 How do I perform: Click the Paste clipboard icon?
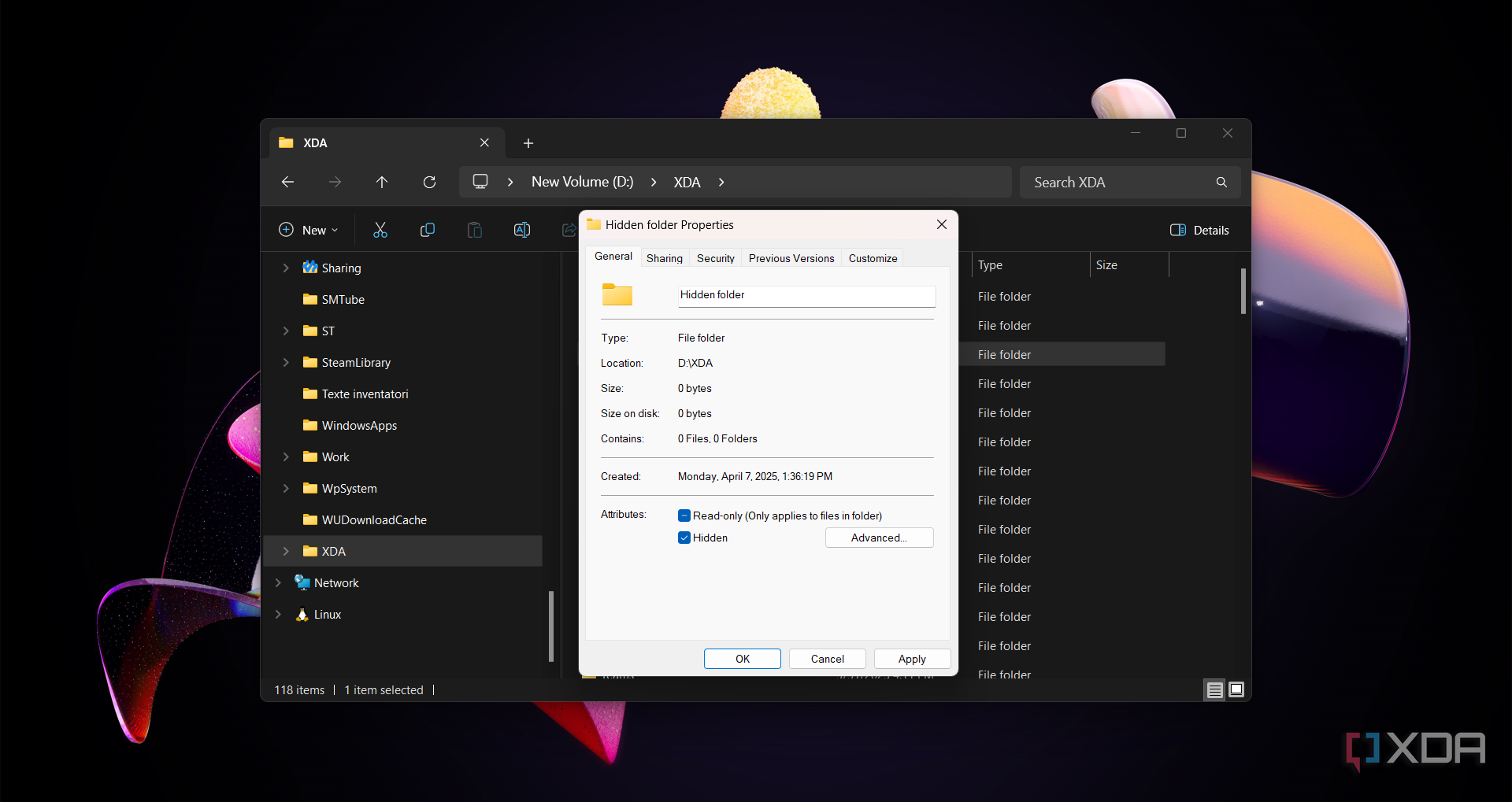pyautogui.click(x=475, y=230)
